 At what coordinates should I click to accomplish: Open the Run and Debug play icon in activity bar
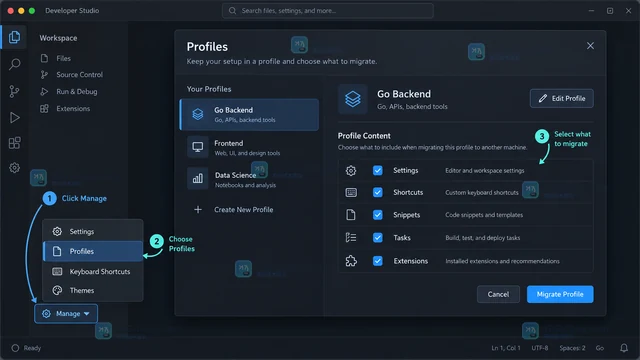point(14,118)
